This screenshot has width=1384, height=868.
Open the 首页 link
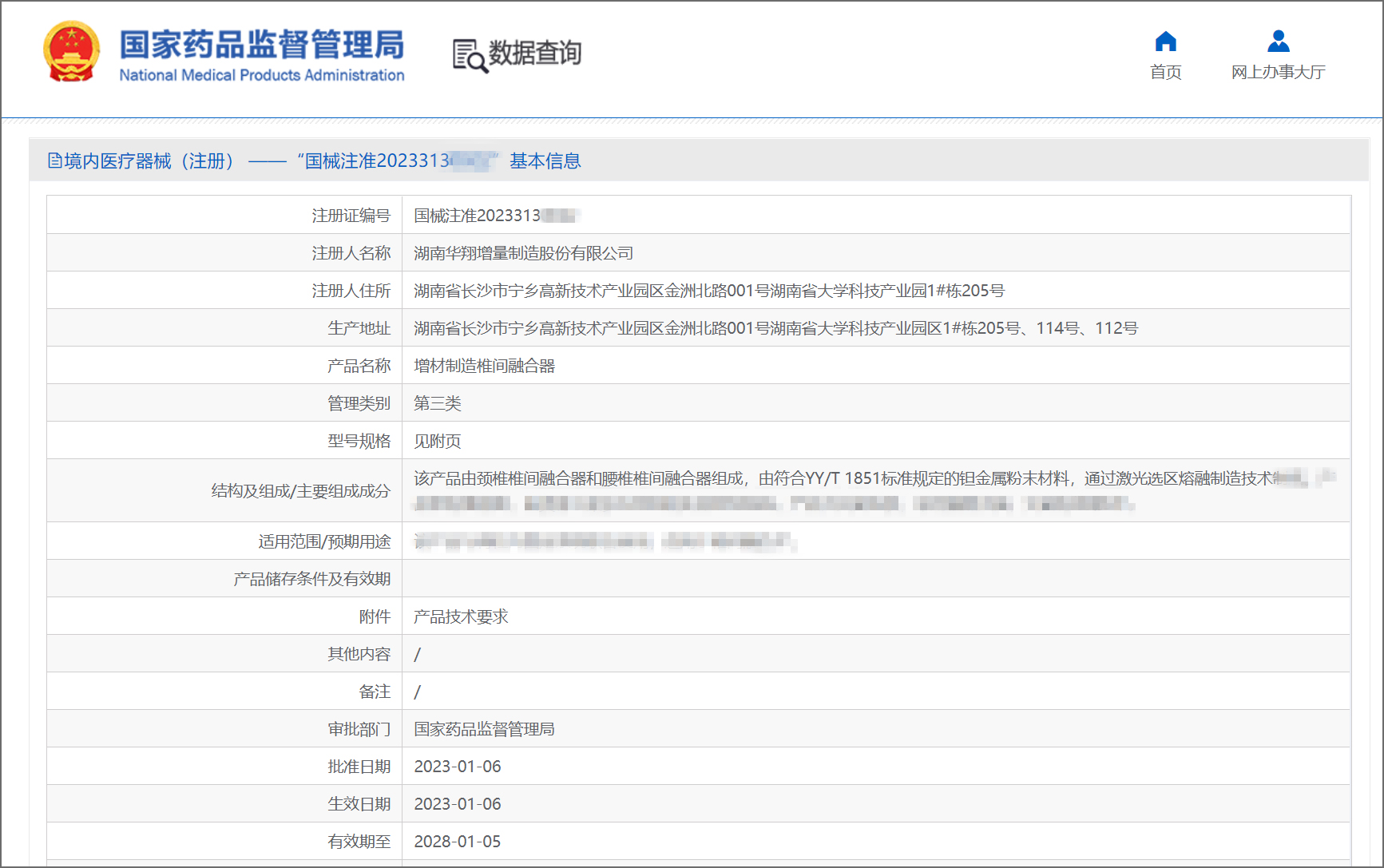(1165, 73)
